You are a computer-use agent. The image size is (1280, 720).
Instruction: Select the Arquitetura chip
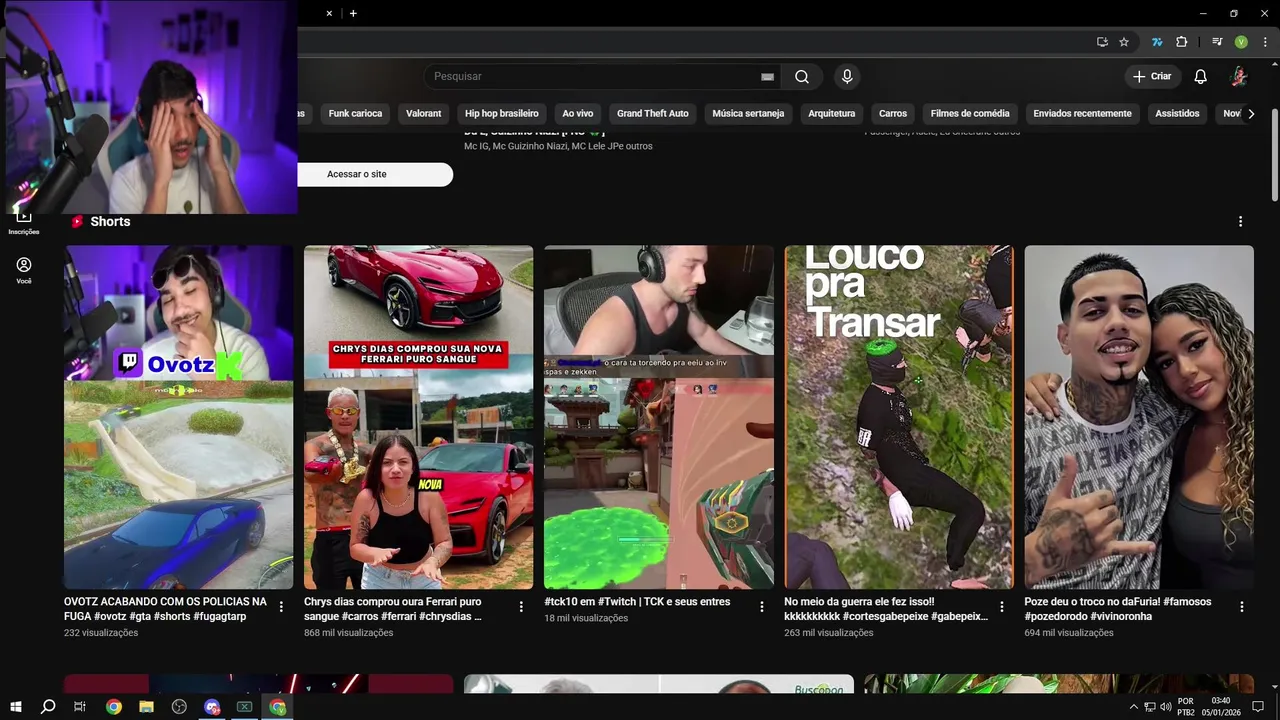click(x=832, y=114)
